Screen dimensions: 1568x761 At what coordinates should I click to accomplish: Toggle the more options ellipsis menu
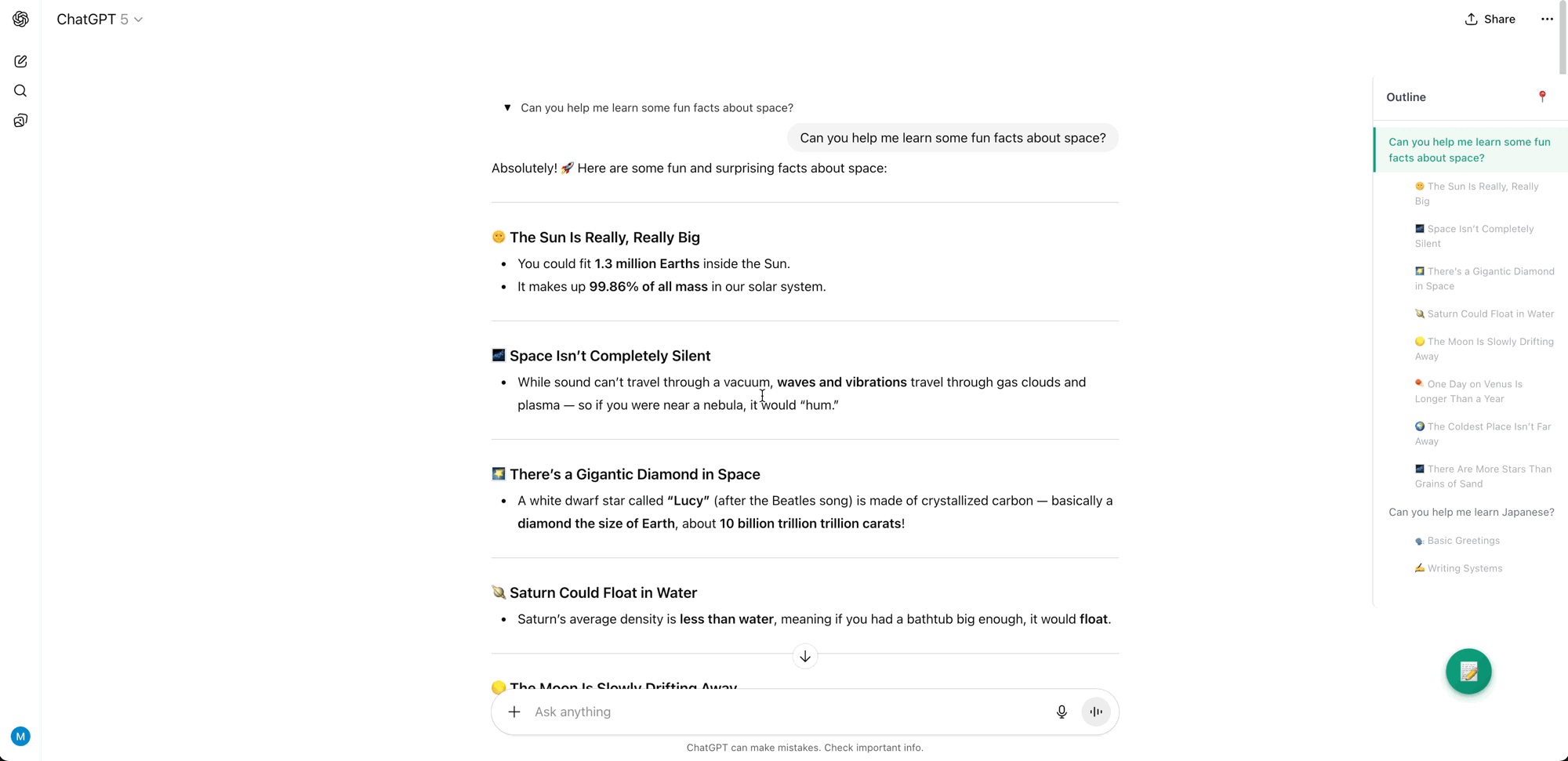point(1547,19)
